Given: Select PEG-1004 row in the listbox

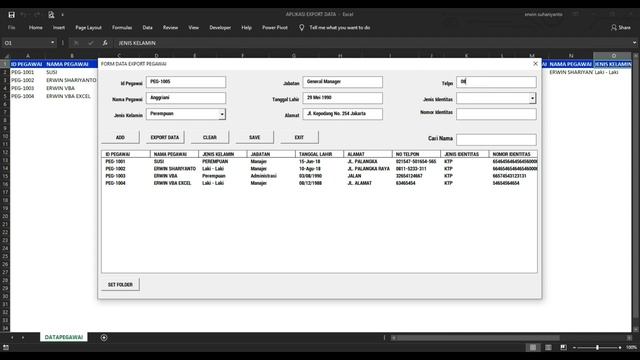Looking at the screenshot, I should click(319, 183).
